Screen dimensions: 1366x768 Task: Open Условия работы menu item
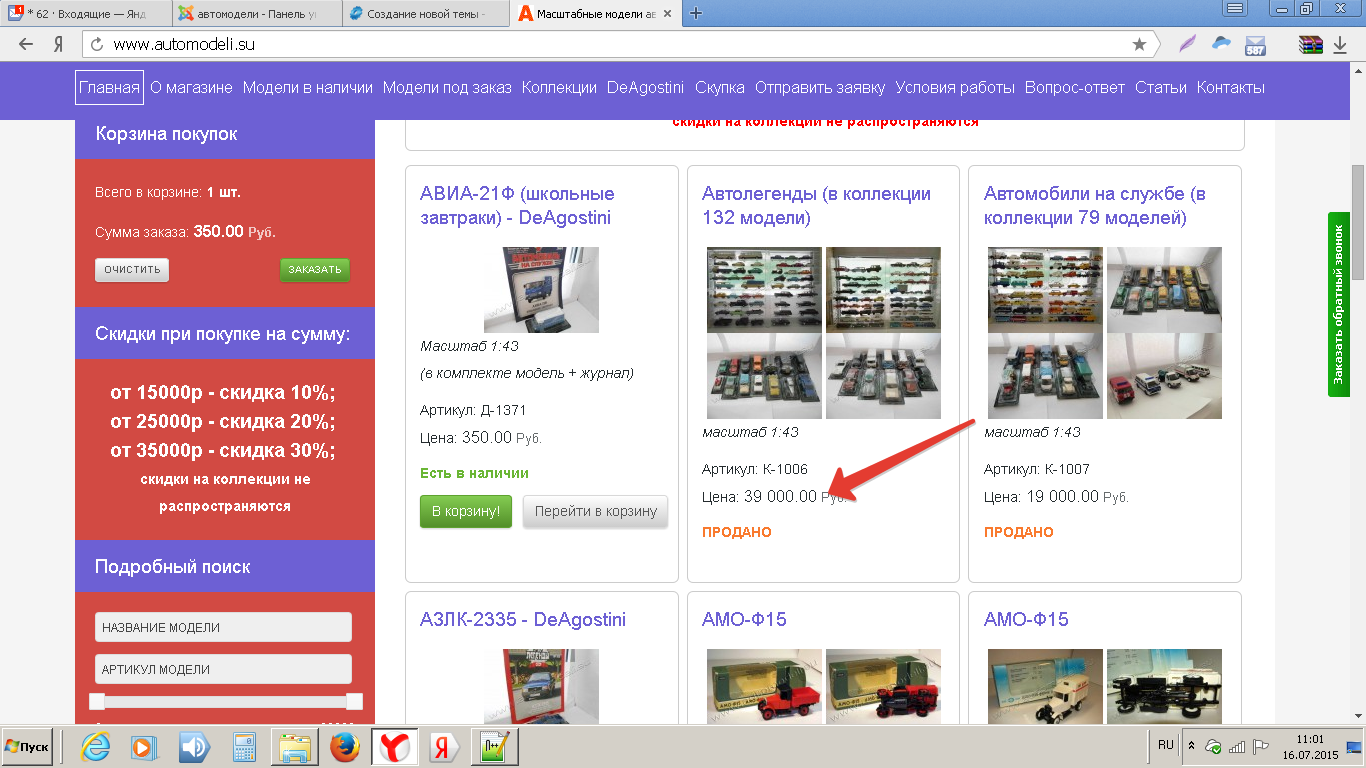[x=955, y=87]
